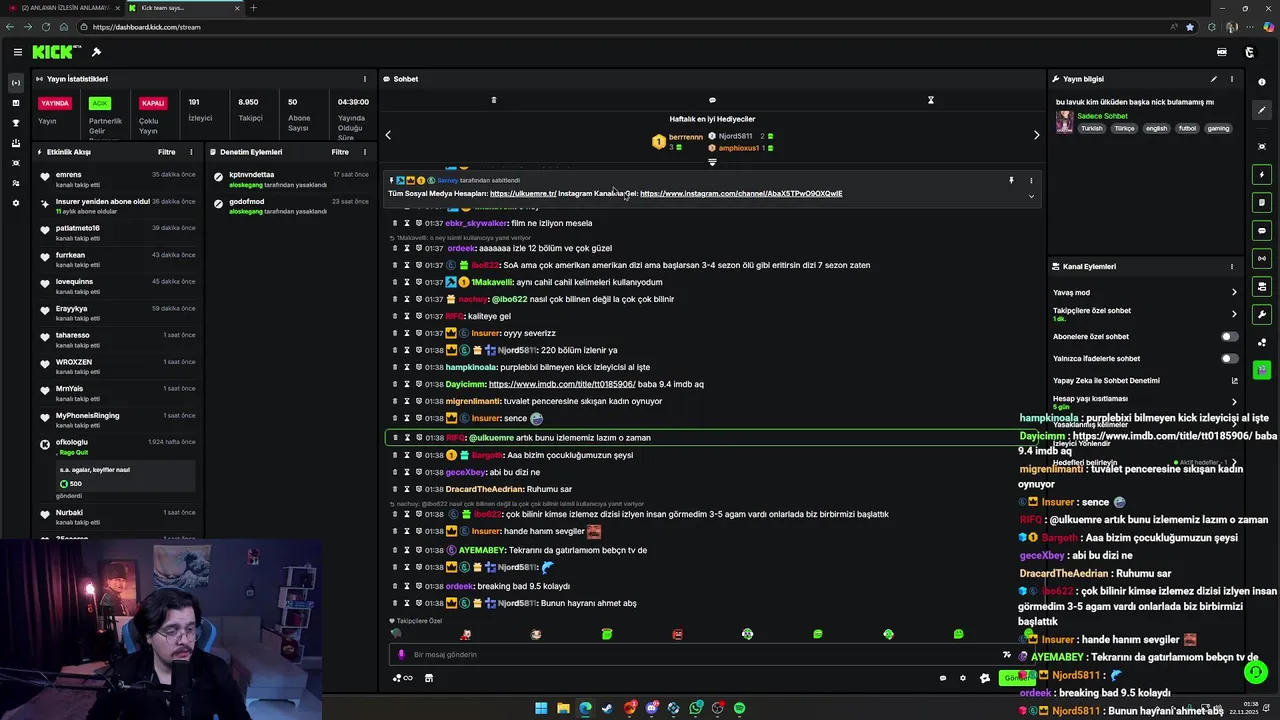Open chat settings gear near Gönder
Image resolution: width=1280 pixels, height=720 pixels.
click(963, 678)
